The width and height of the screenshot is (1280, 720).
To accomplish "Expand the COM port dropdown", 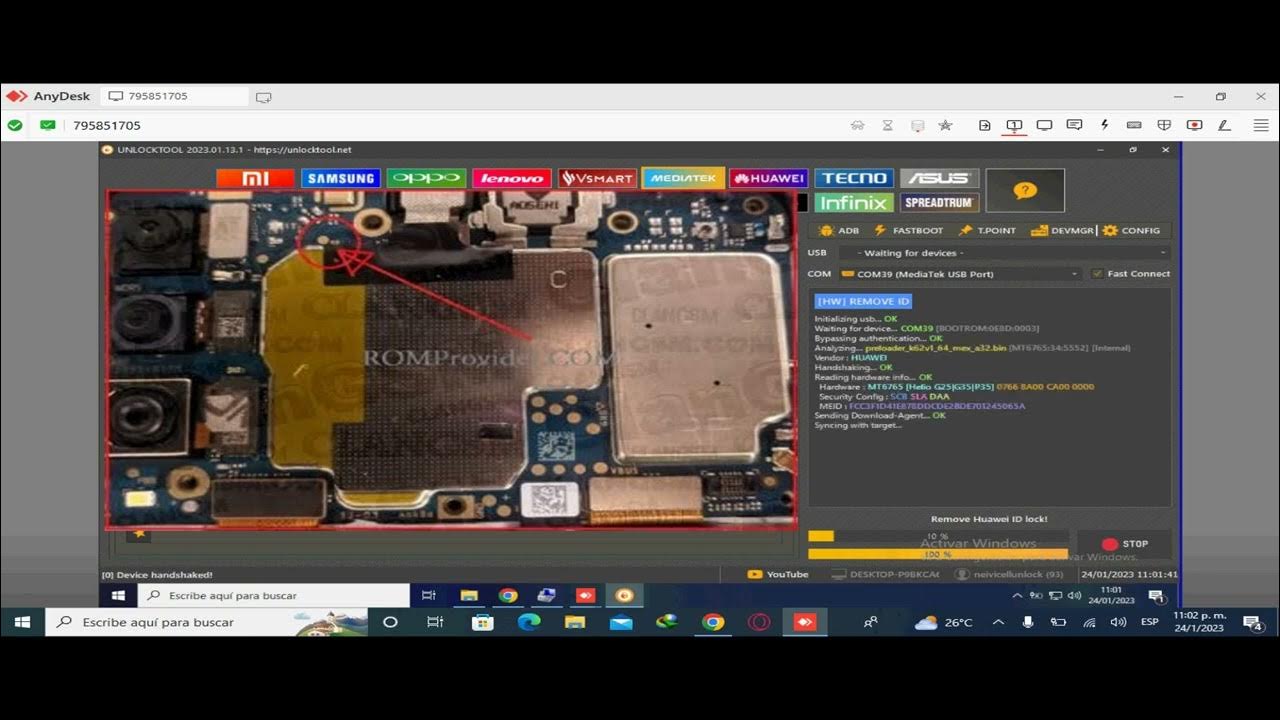I will click(x=960, y=273).
